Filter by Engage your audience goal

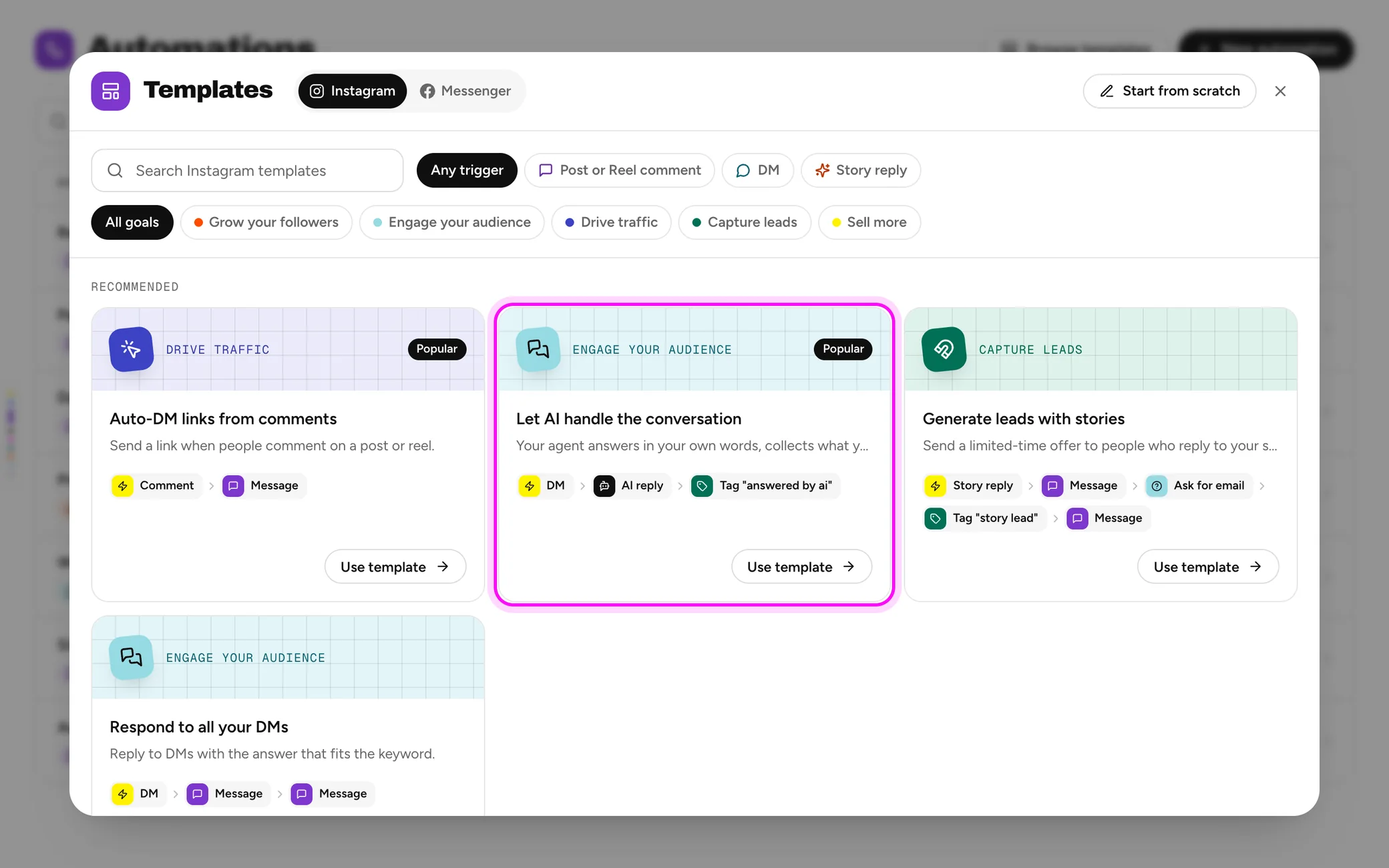(x=451, y=222)
